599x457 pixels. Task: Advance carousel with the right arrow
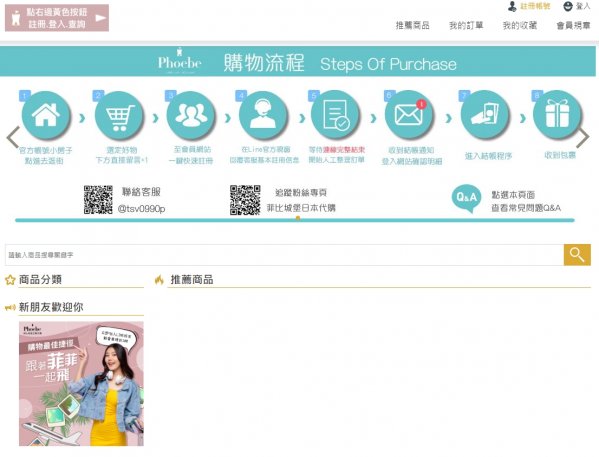583,138
